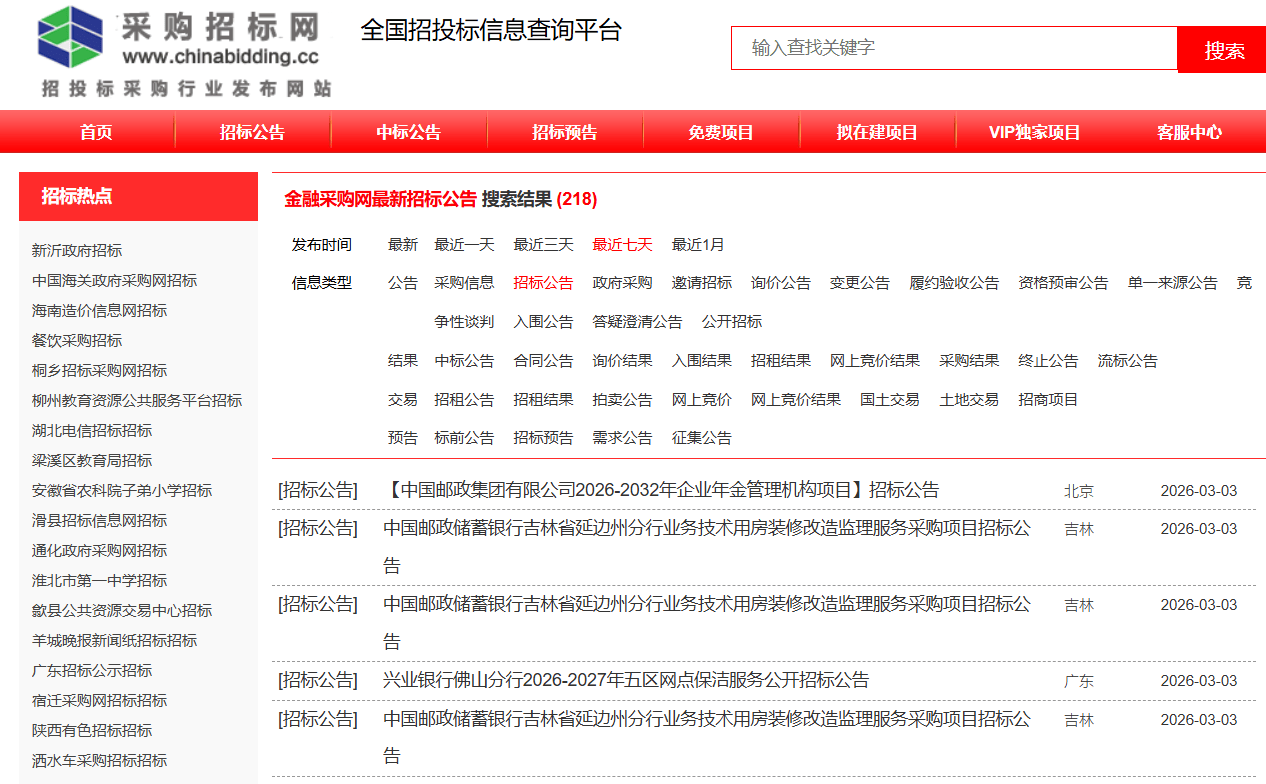This screenshot has width=1266, height=784.
Task: Select VIP独家项目 in navigation bar
Action: (x=1034, y=132)
